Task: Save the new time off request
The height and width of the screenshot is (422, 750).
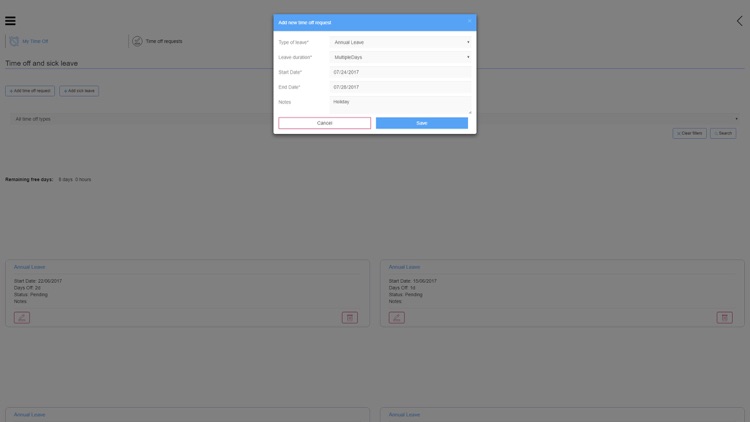Action: tap(422, 123)
